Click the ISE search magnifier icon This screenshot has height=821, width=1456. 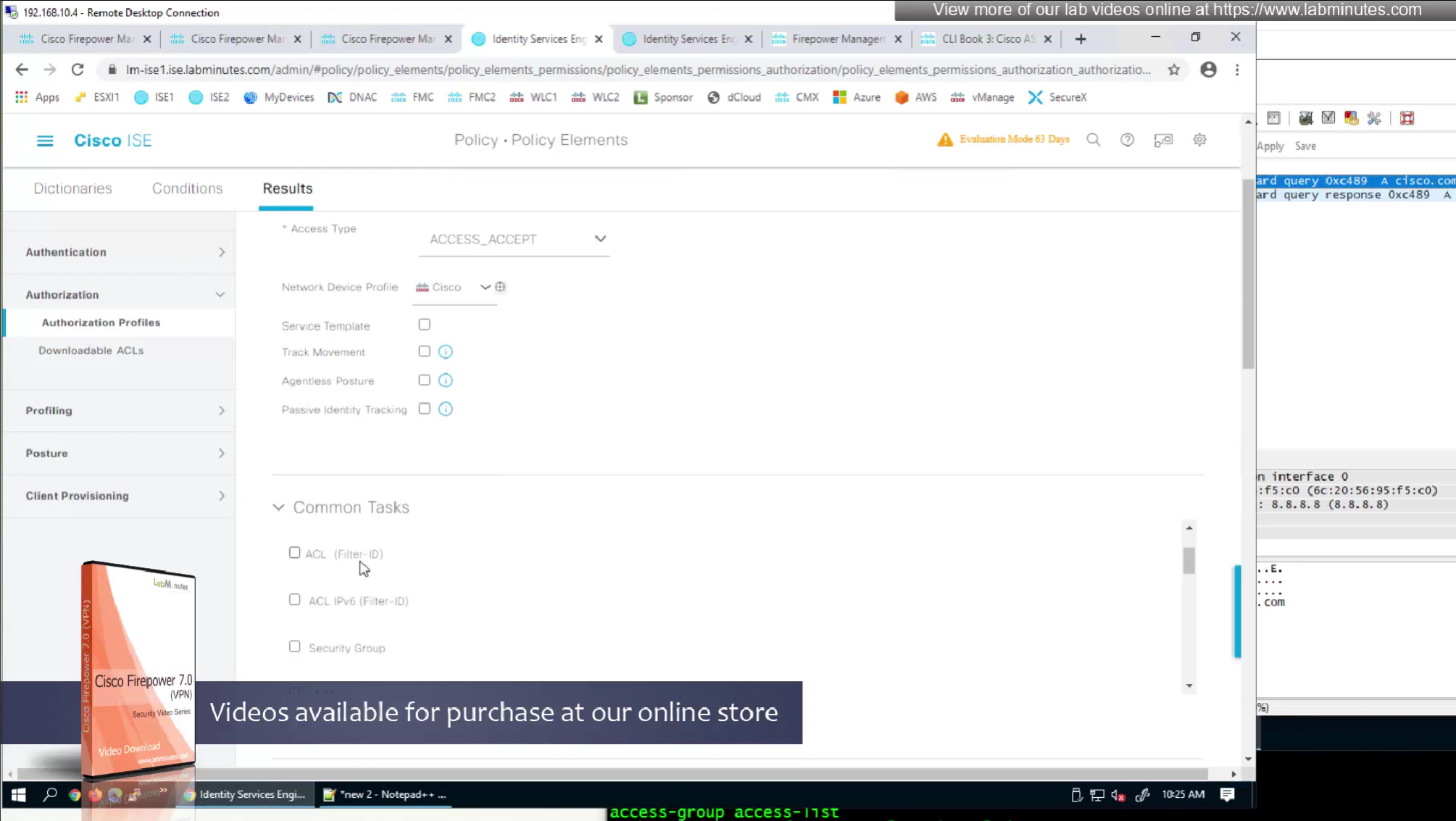(x=1093, y=140)
